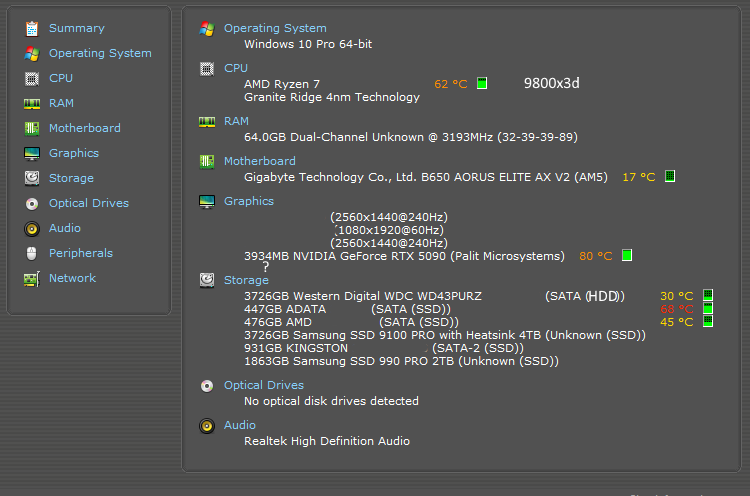Click the temperature indicator beside motherboard 17 °C
This screenshot has height=496, width=750.
click(x=670, y=176)
